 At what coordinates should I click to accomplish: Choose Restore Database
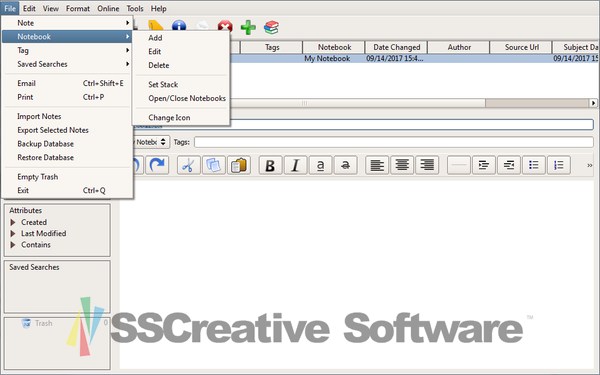point(67,158)
